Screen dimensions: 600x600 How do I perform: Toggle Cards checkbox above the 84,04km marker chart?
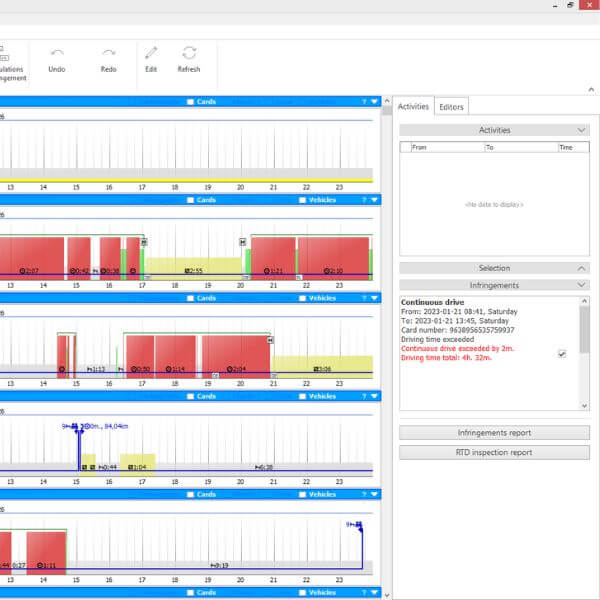(x=190, y=396)
